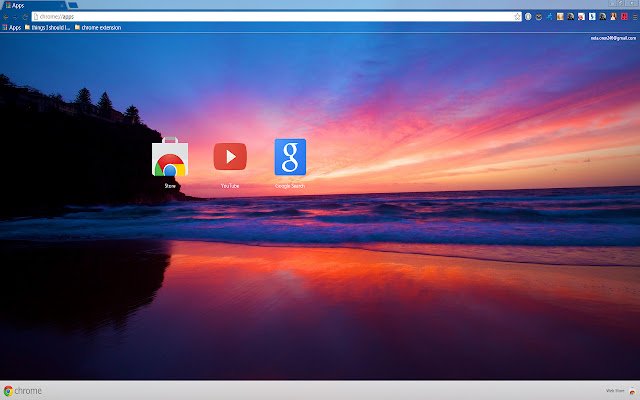640x400 pixels.
Task: Open the 'chrome extension' bookmark folder
Action: click(x=98, y=28)
